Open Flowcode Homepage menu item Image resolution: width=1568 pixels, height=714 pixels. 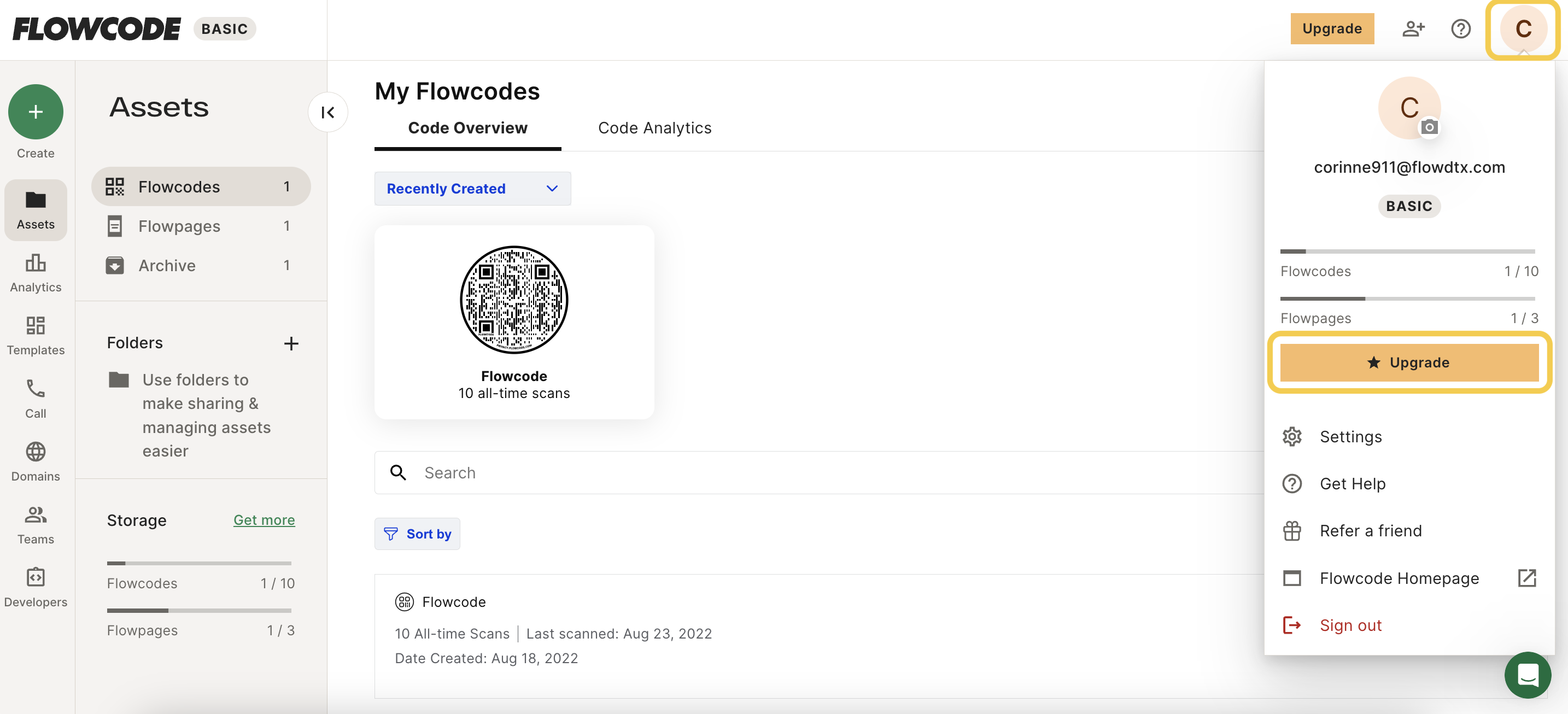1399,578
